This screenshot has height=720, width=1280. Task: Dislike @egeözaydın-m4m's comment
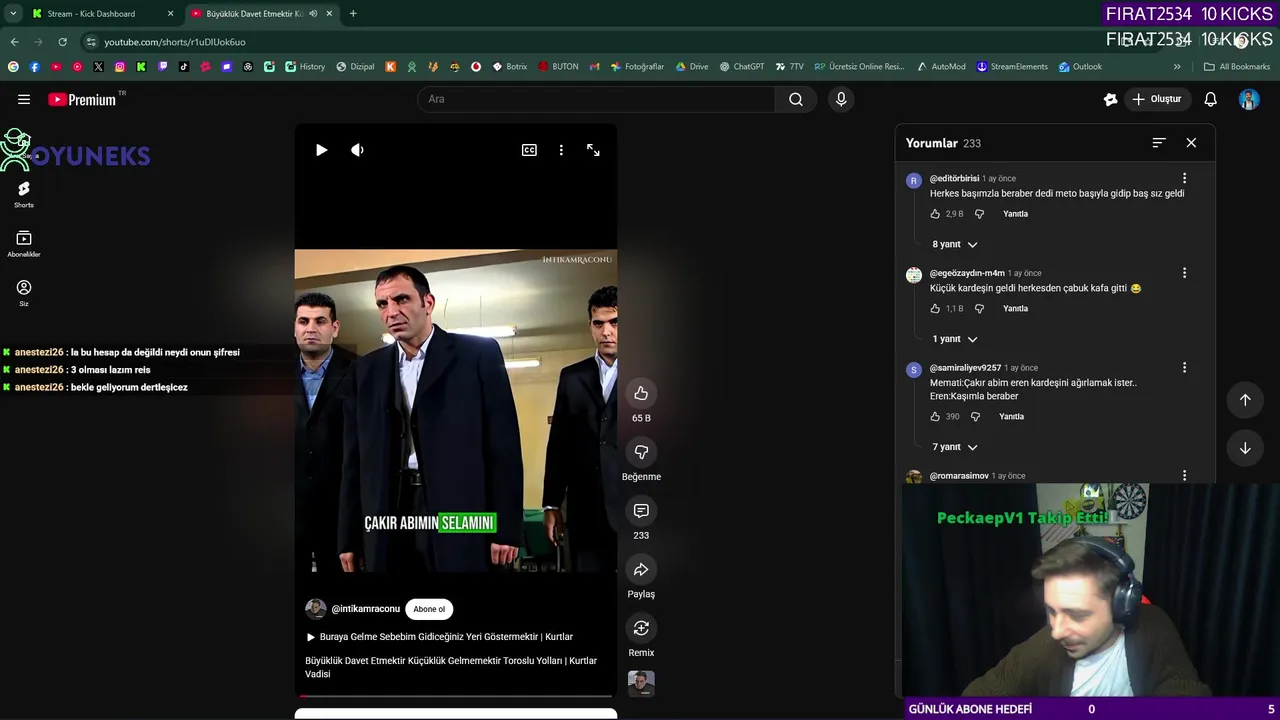coord(979,309)
